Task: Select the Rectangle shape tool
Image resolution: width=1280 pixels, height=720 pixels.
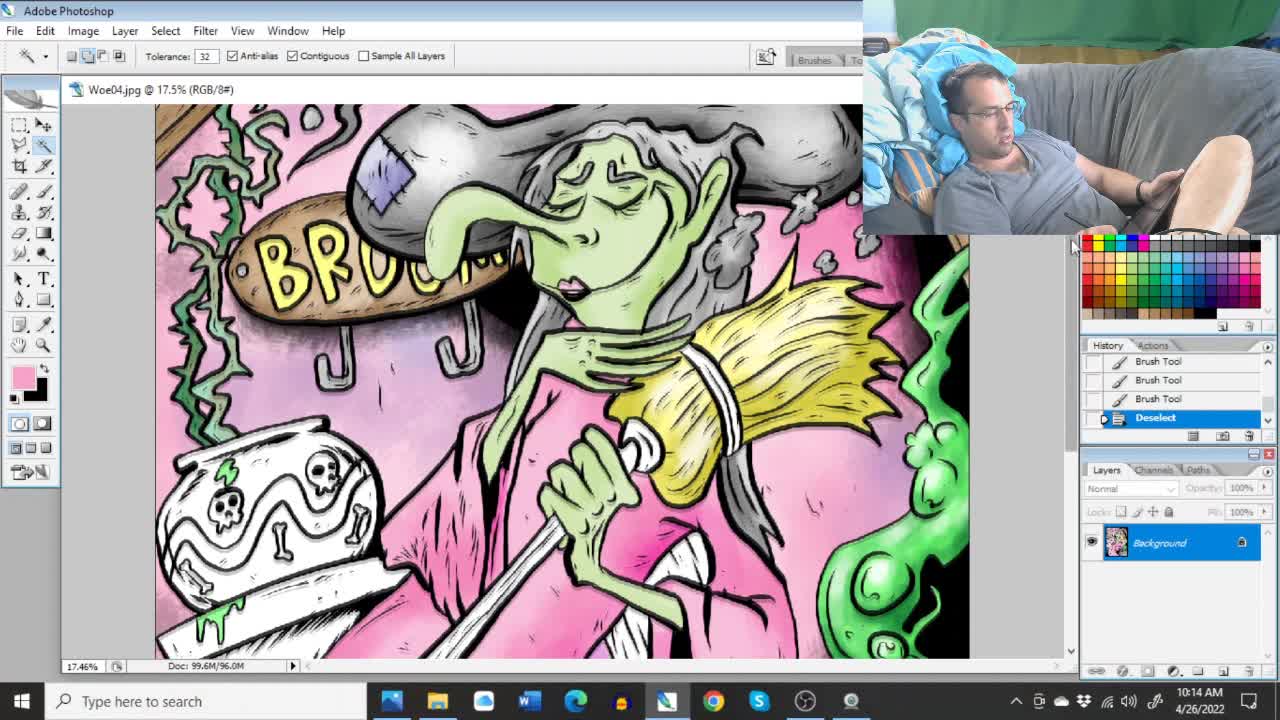Action: pyautogui.click(x=43, y=301)
